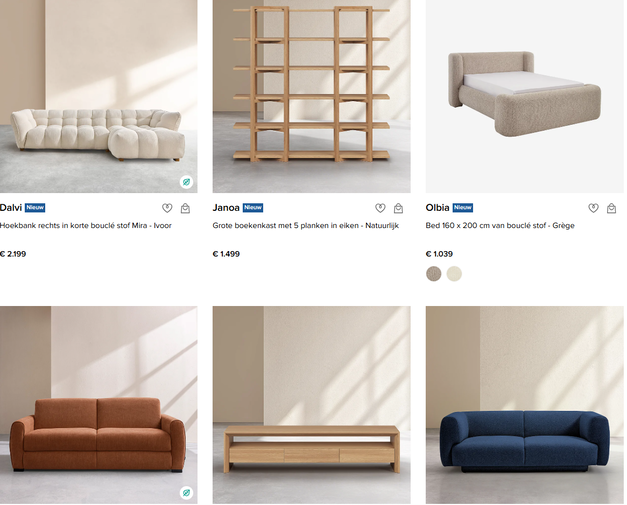Click green eco badge on orange sofa

click(x=186, y=493)
